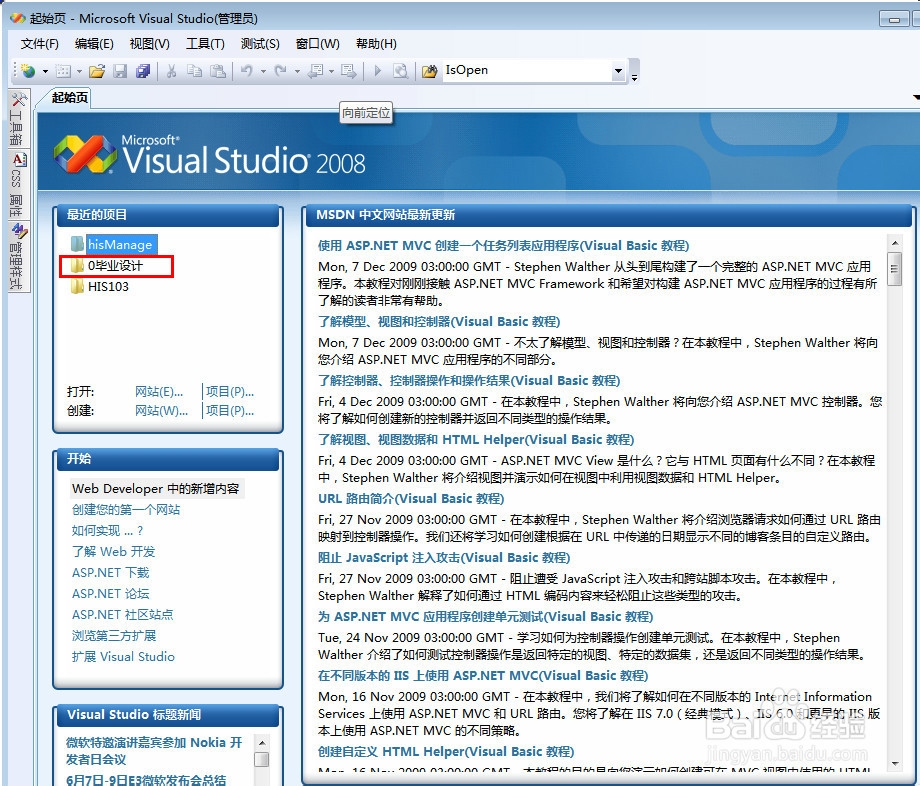The width and height of the screenshot is (920, 786).
Task: Open the Redo history dropdown arrow
Action: coord(297,72)
